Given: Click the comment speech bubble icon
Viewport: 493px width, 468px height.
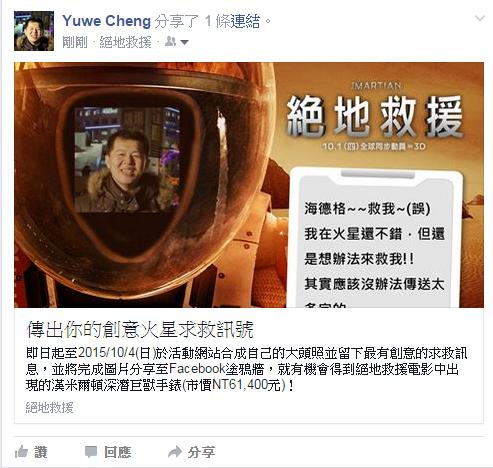Looking at the screenshot, I should pyautogui.click(x=91, y=452).
